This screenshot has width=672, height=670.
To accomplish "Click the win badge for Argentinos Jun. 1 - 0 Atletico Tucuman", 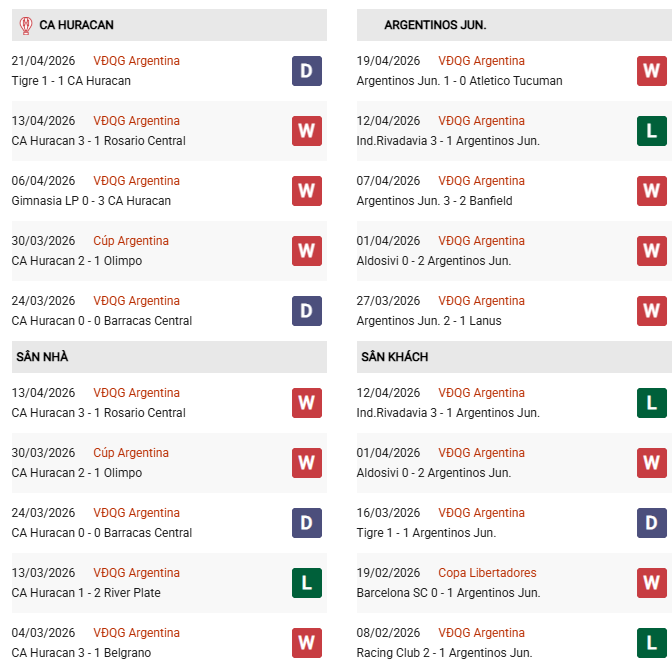I will pos(651,71).
